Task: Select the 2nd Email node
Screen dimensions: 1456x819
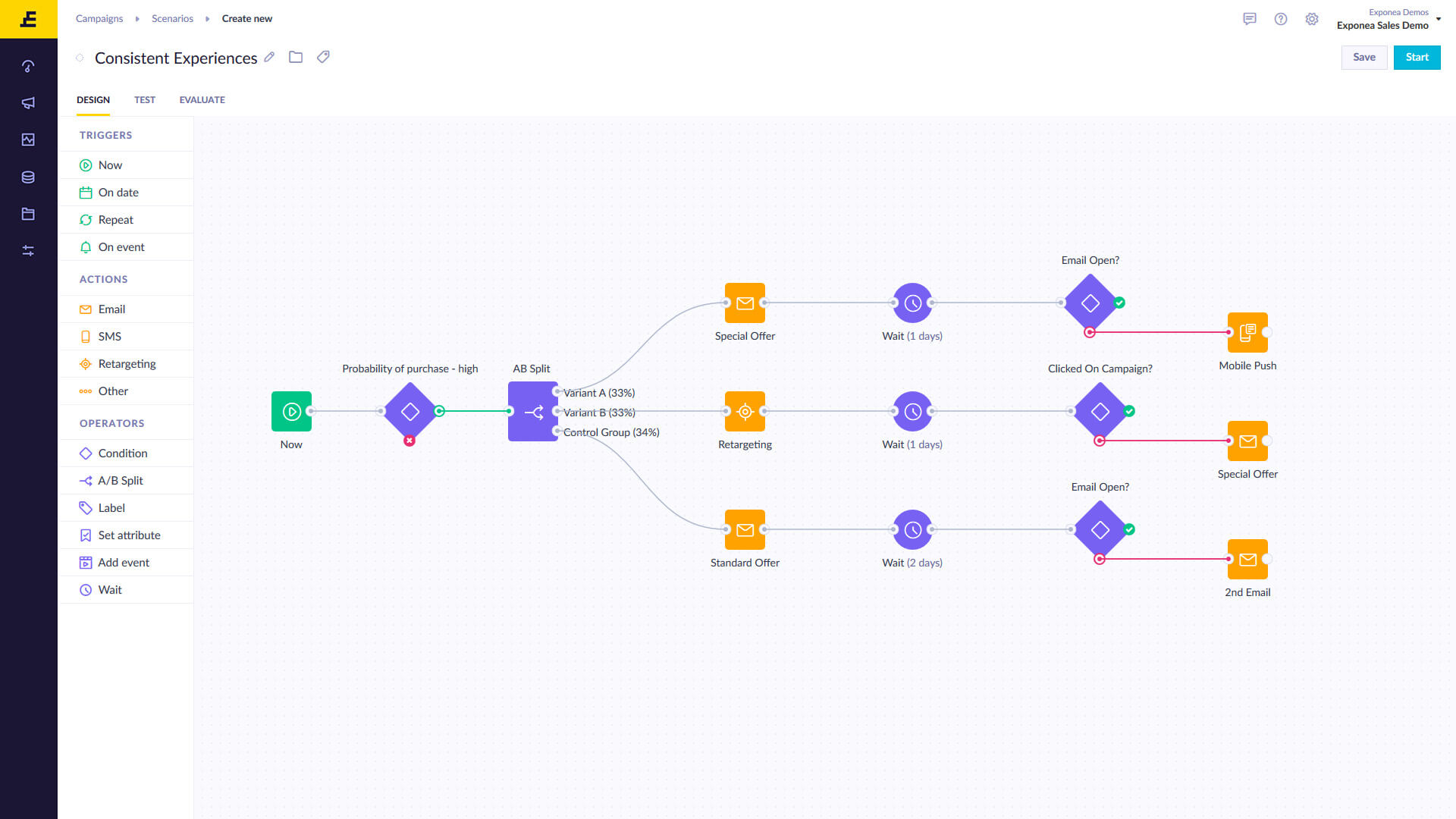Action: coord(1247,559)
